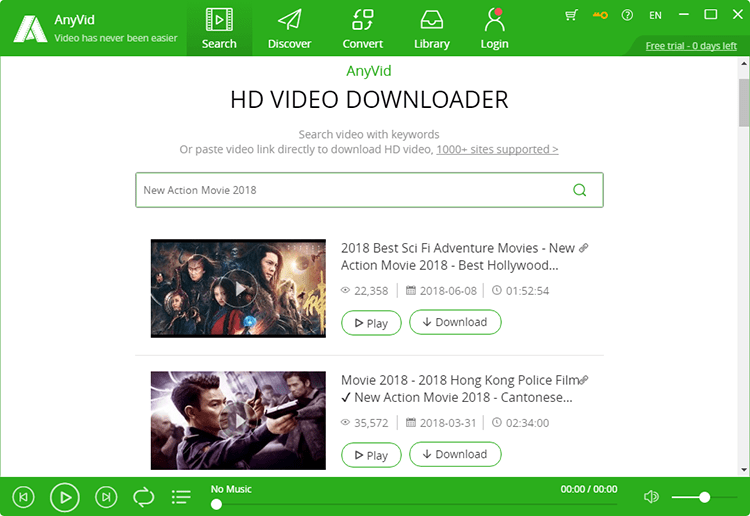The width and height of the screenshot is (750, 516).
Task: Click the duration 01:52:54
Action: pyautogui.click(x=527, y=291)
